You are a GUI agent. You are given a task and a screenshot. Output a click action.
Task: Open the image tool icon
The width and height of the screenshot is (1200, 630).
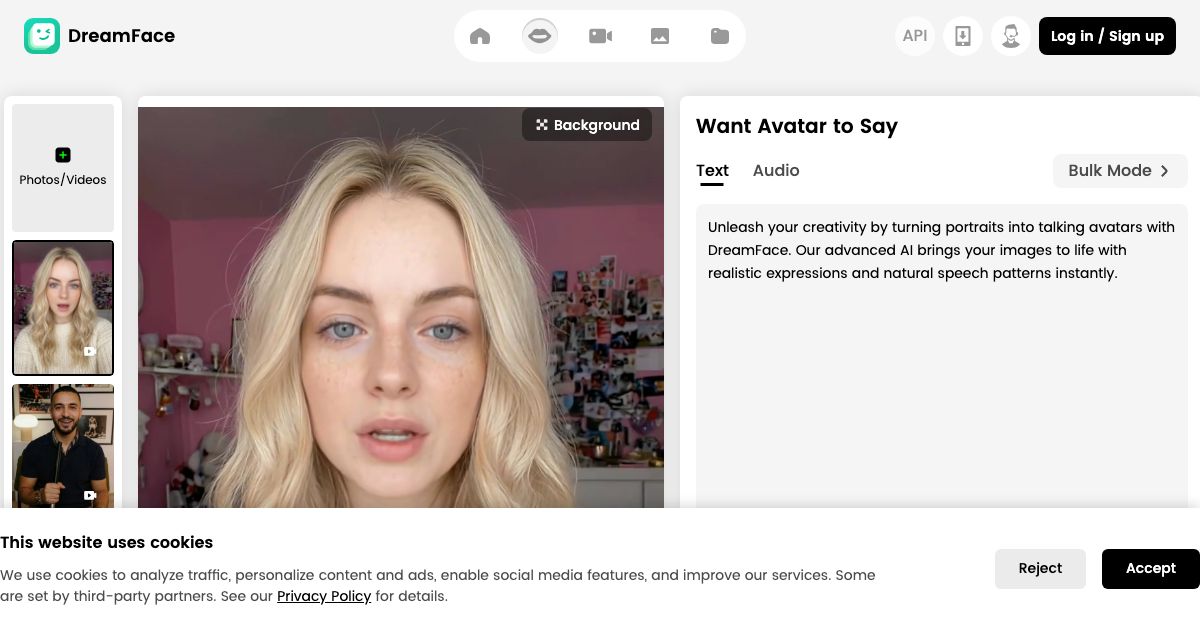point(660,36)
